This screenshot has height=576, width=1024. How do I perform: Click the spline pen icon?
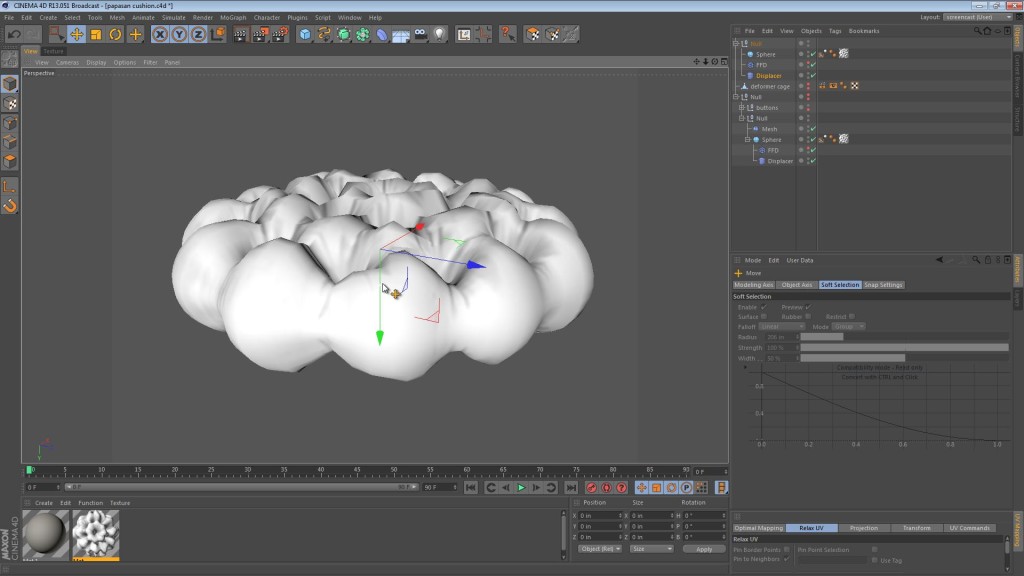[324, 34]
